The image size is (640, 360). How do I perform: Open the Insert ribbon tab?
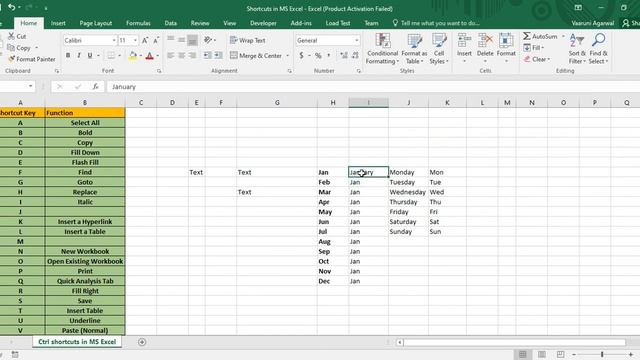tap(58, 23)
